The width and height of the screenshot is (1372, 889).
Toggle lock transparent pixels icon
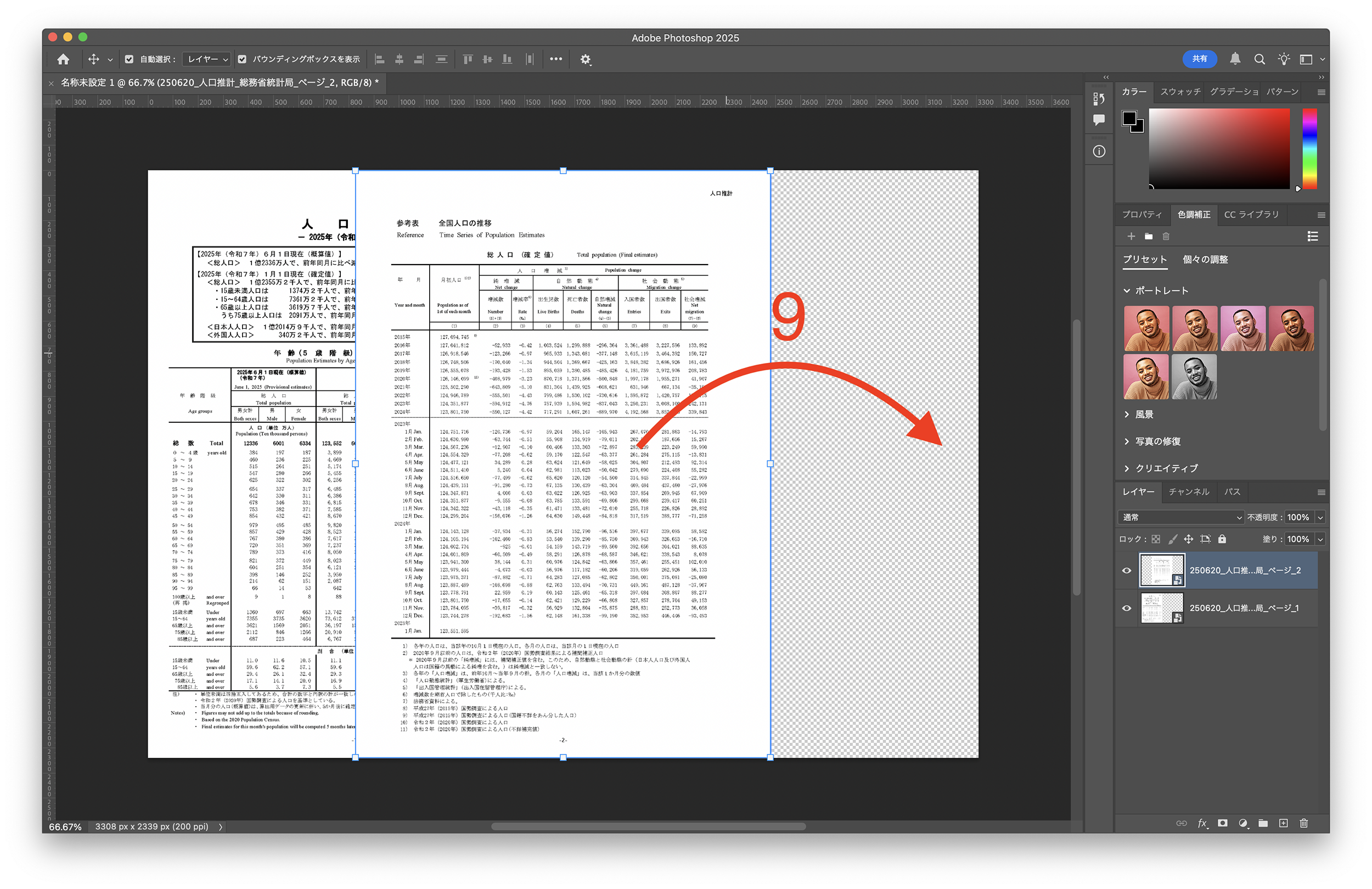[x=1155, y=539]
